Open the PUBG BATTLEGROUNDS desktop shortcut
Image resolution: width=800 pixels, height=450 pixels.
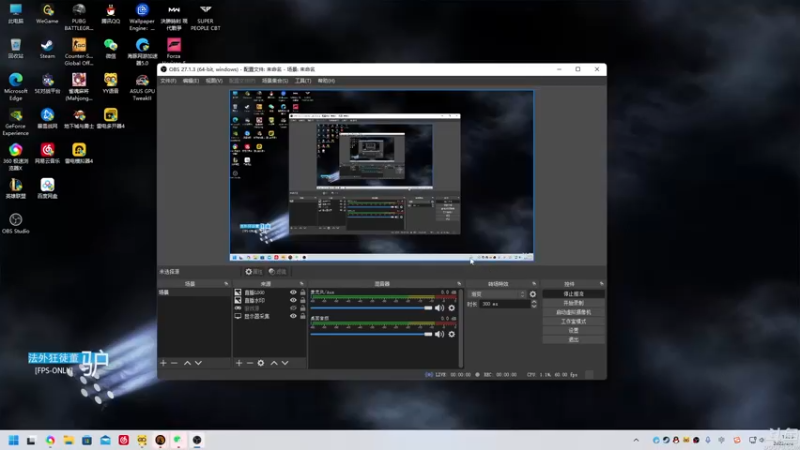pos(79,17)
